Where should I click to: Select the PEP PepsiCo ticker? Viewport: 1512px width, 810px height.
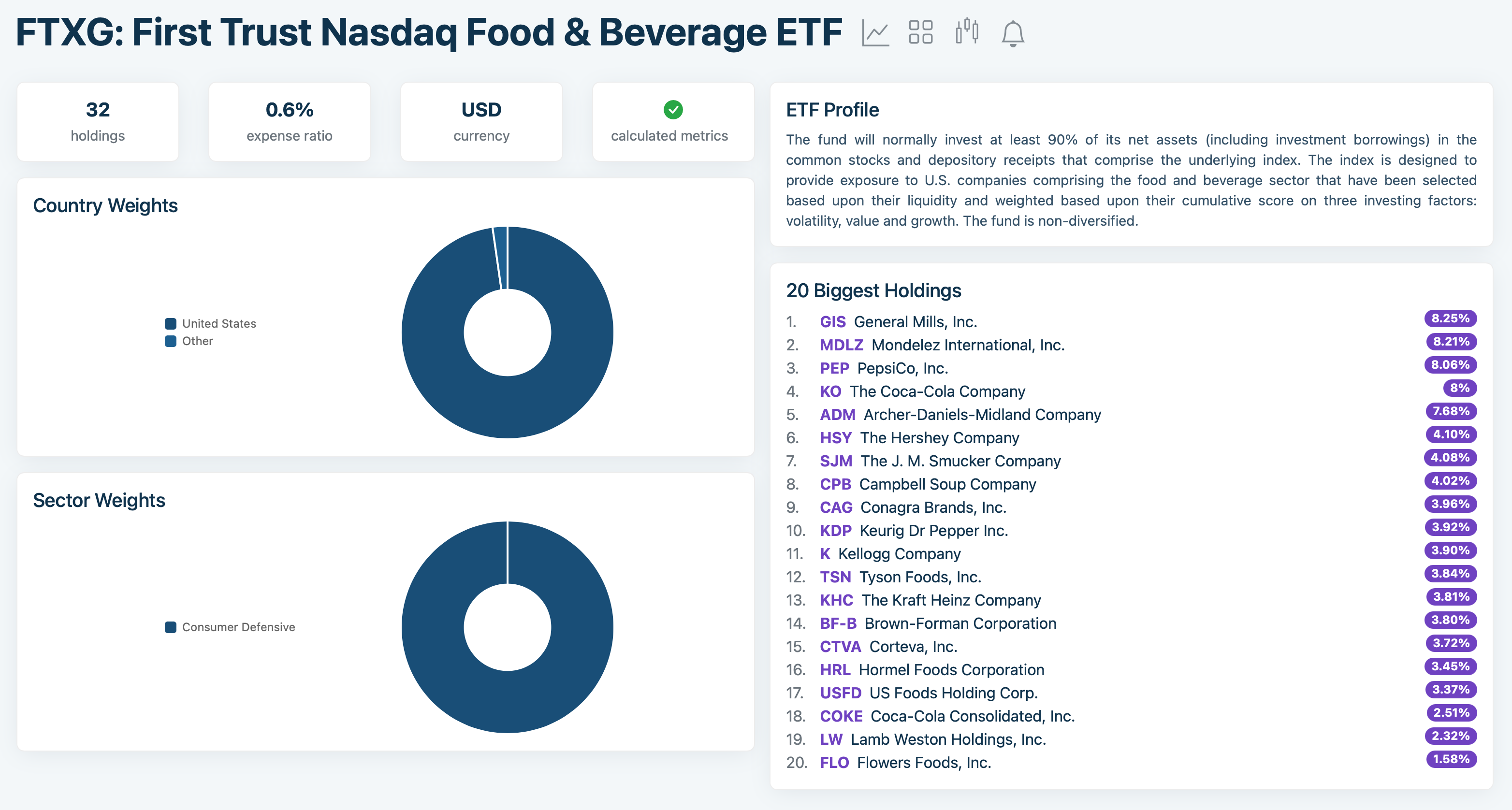(x=834, y=368)
